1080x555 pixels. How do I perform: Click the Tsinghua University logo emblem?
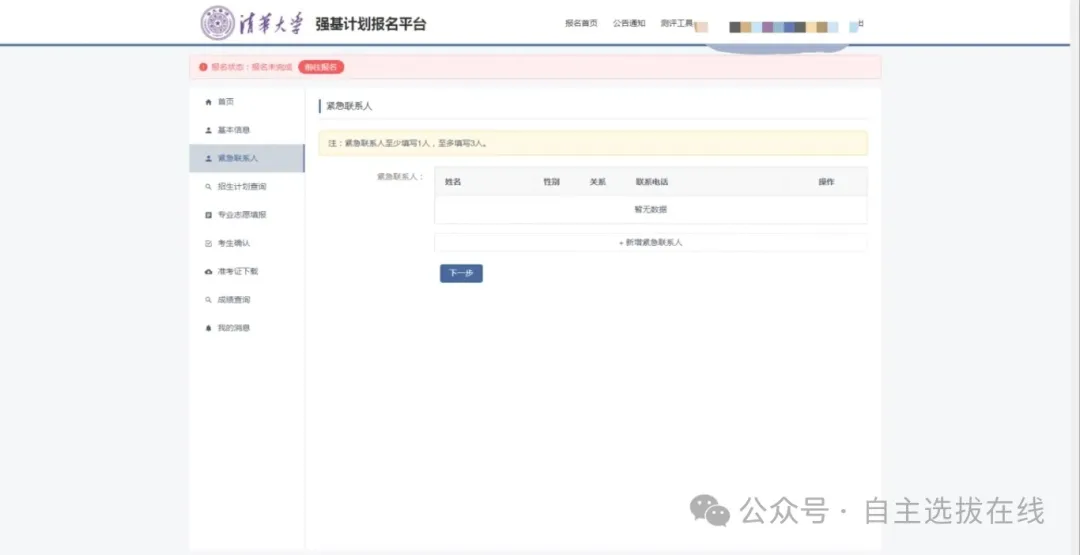[218, 23]
